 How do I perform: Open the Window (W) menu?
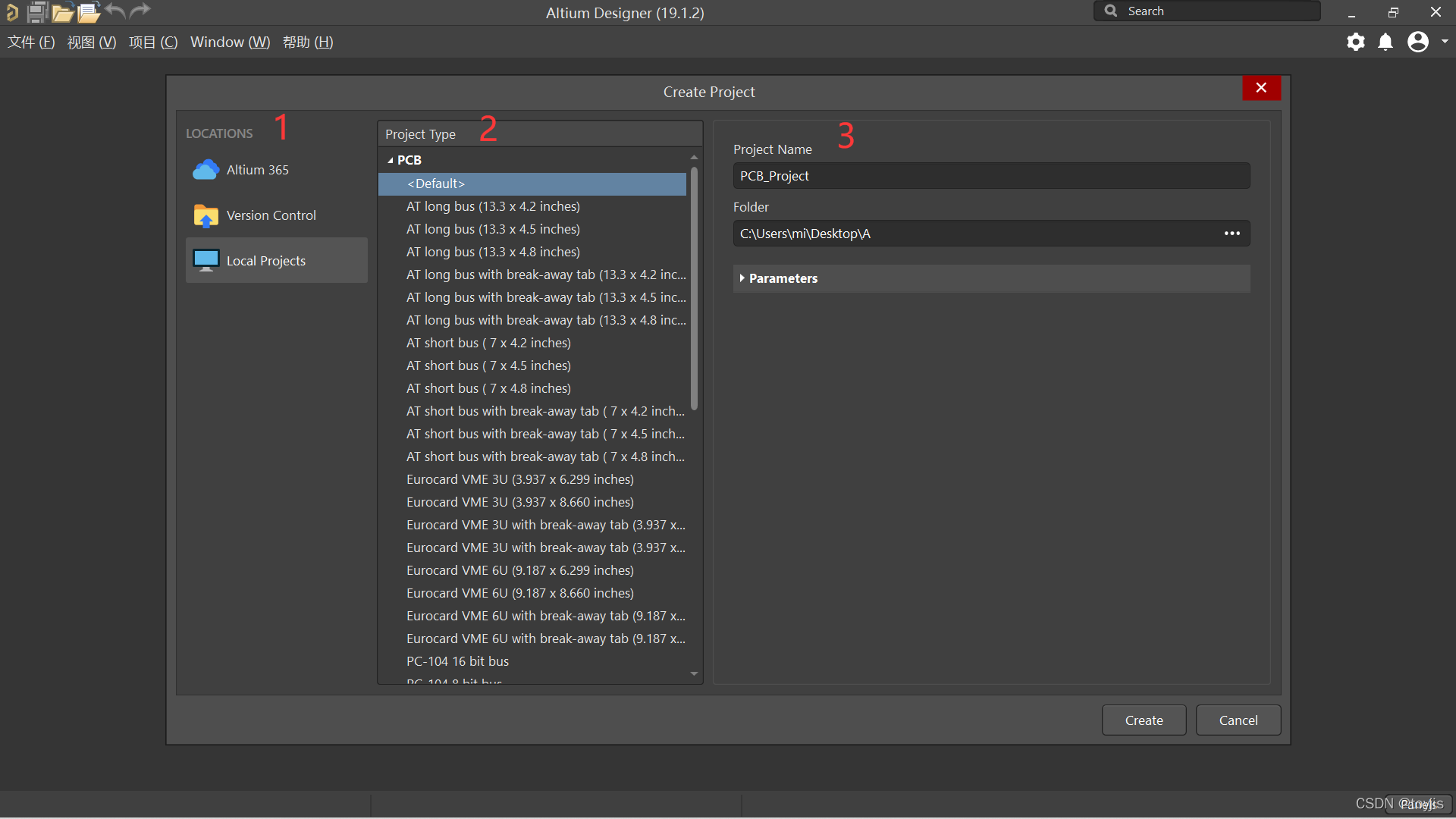click(230, 42)
